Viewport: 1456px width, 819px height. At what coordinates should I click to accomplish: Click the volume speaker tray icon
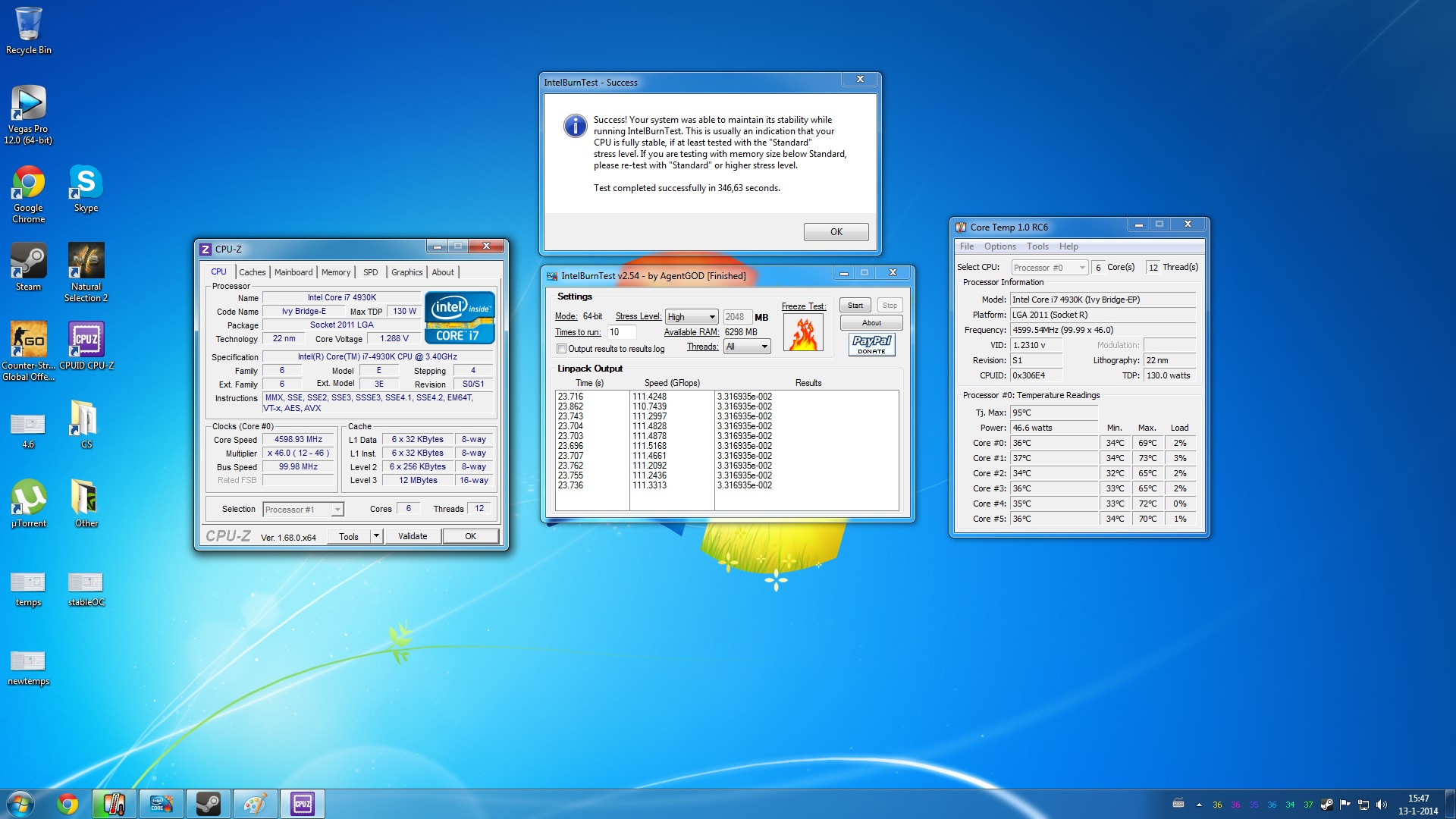(x=1381, y=805)
